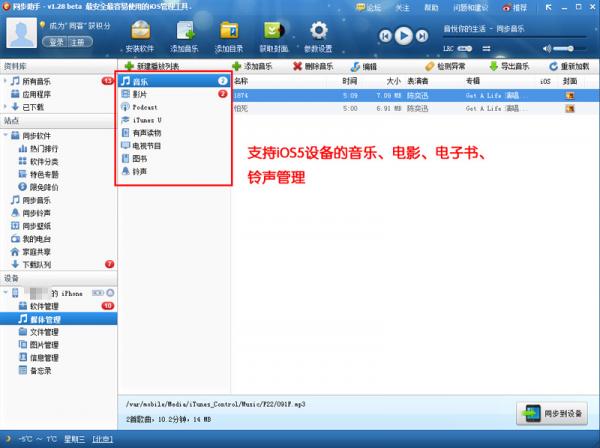Skip to next track in player

pyautogui.click(x=422, y=36)
